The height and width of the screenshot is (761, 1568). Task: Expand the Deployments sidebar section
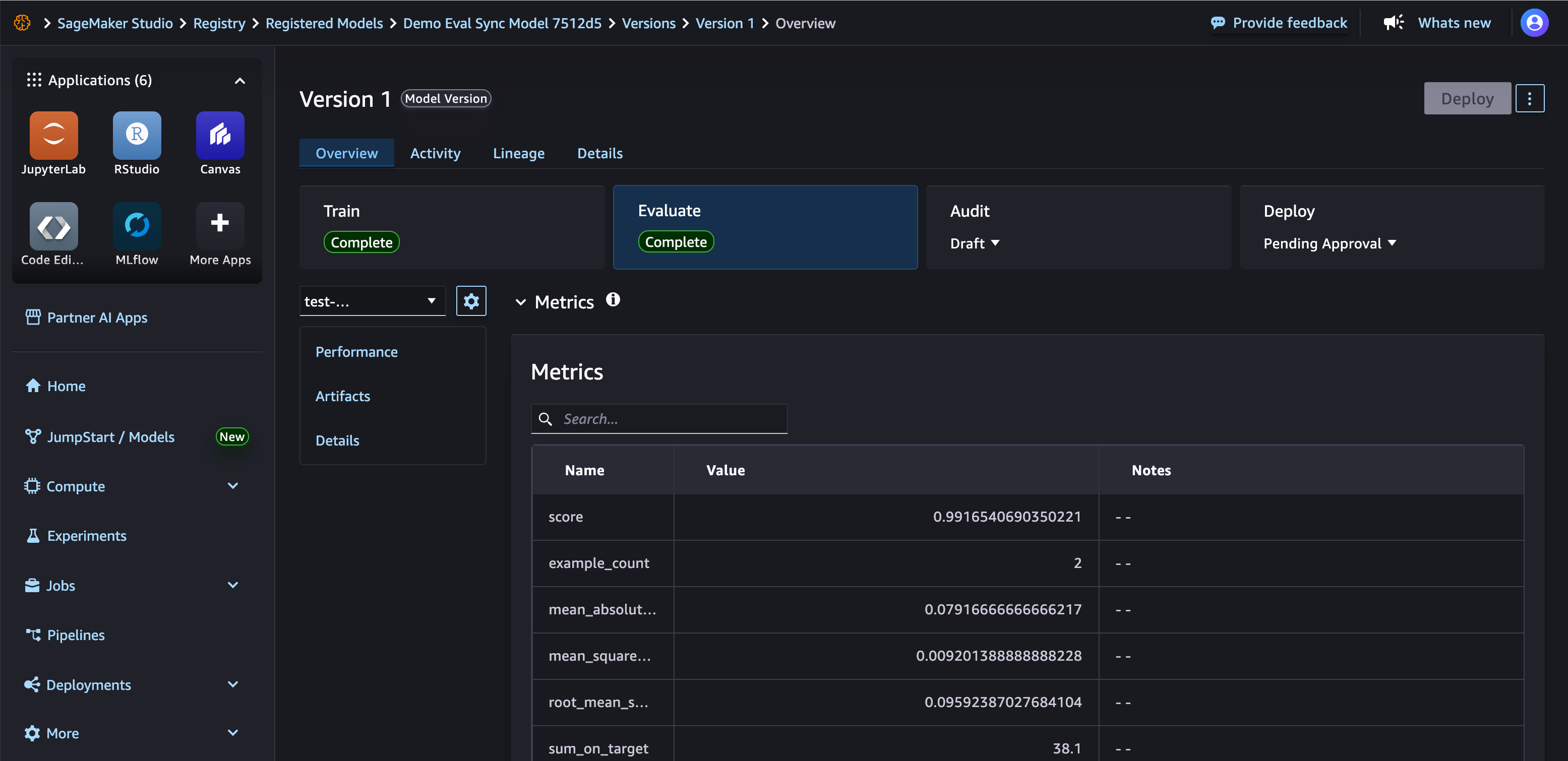pyautogui.click(x=232, y=684)
